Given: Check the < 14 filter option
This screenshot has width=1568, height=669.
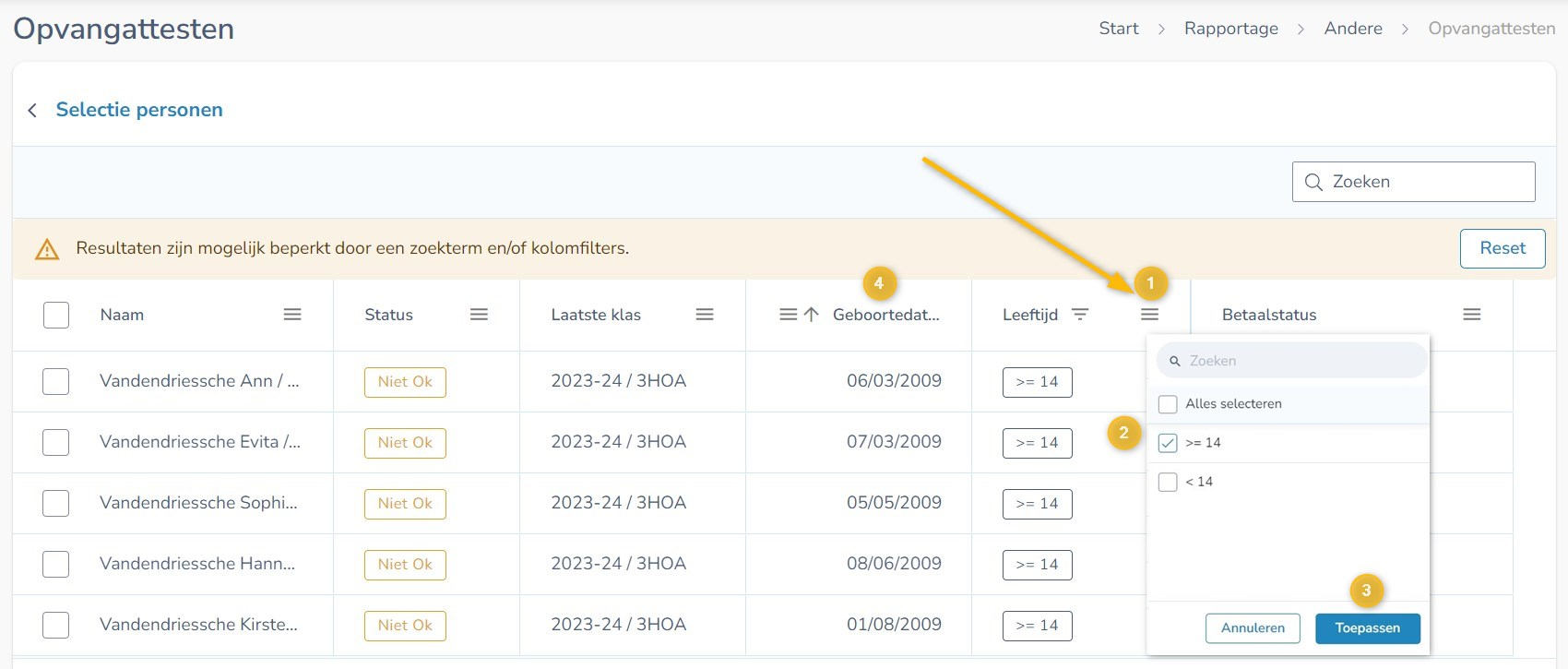Looking at the screenshot, I should 1168,482.
